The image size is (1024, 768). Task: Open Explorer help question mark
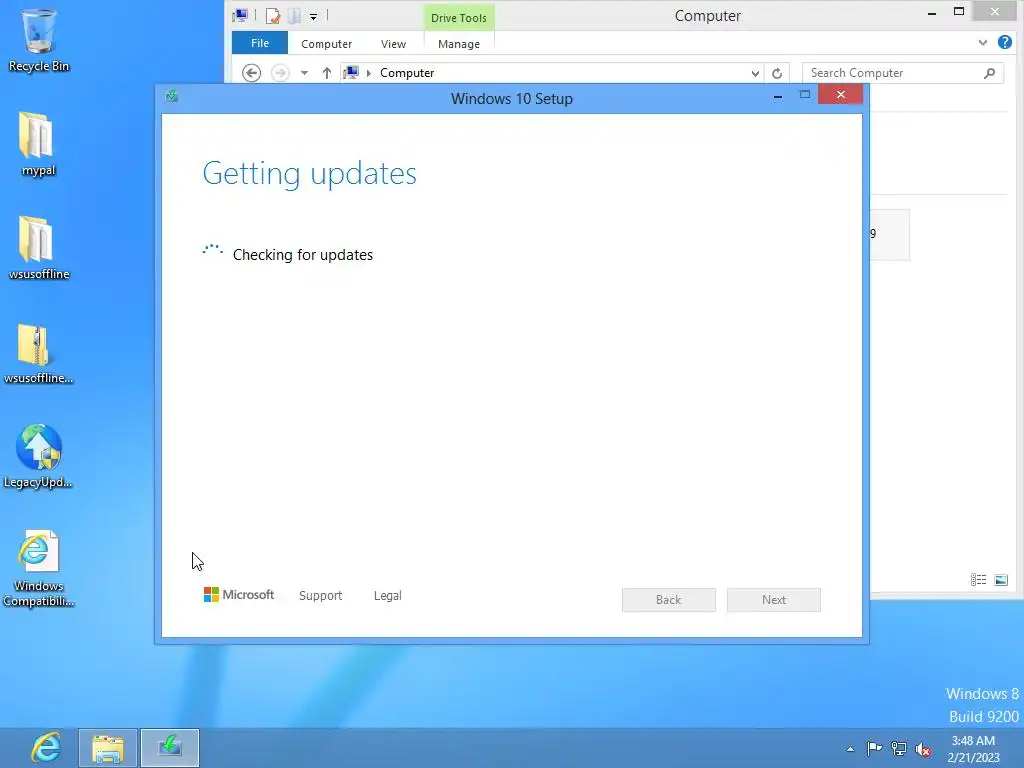(x=1004, y=42)
